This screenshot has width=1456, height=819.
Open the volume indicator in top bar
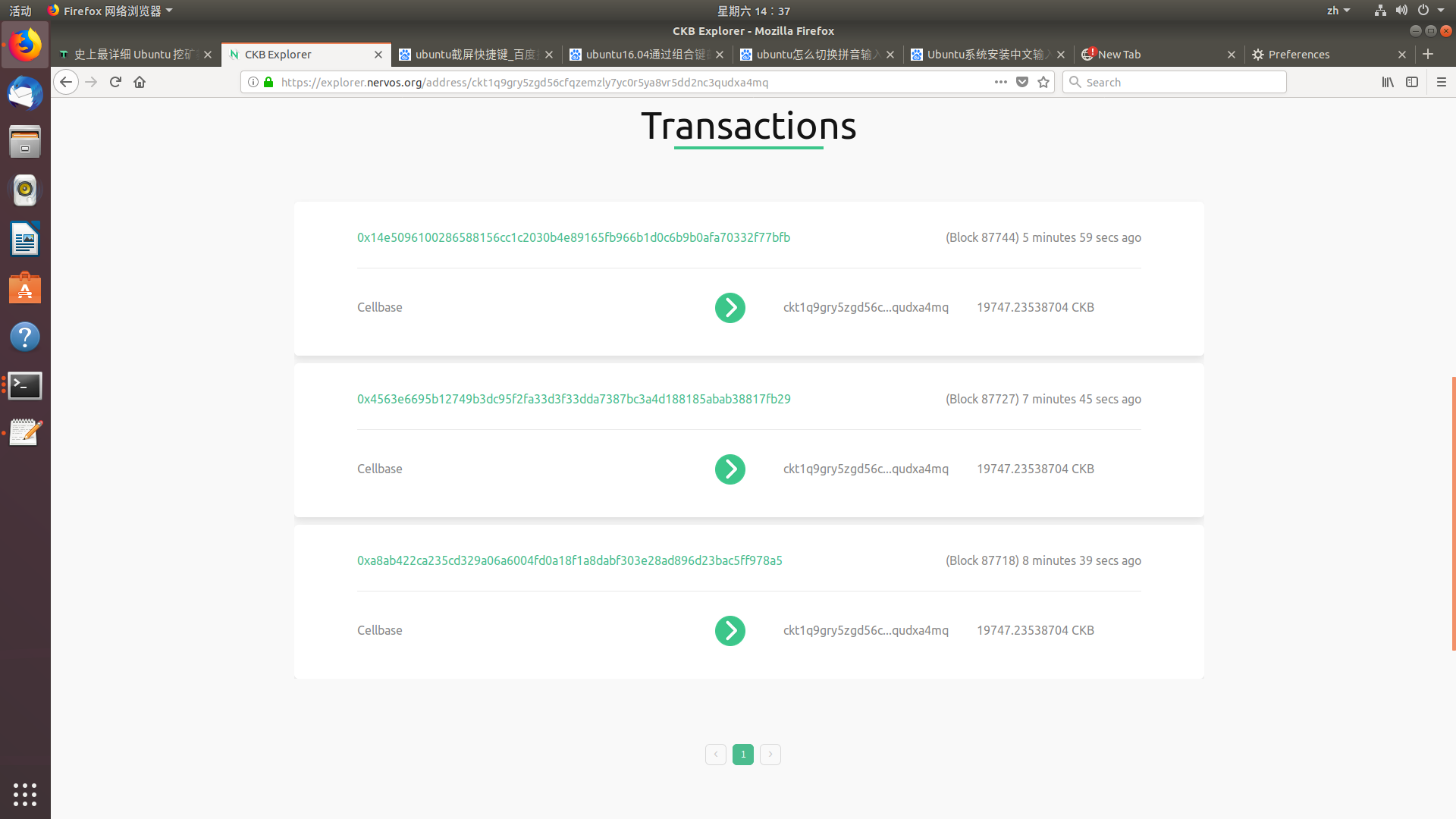coord(1401,11)
